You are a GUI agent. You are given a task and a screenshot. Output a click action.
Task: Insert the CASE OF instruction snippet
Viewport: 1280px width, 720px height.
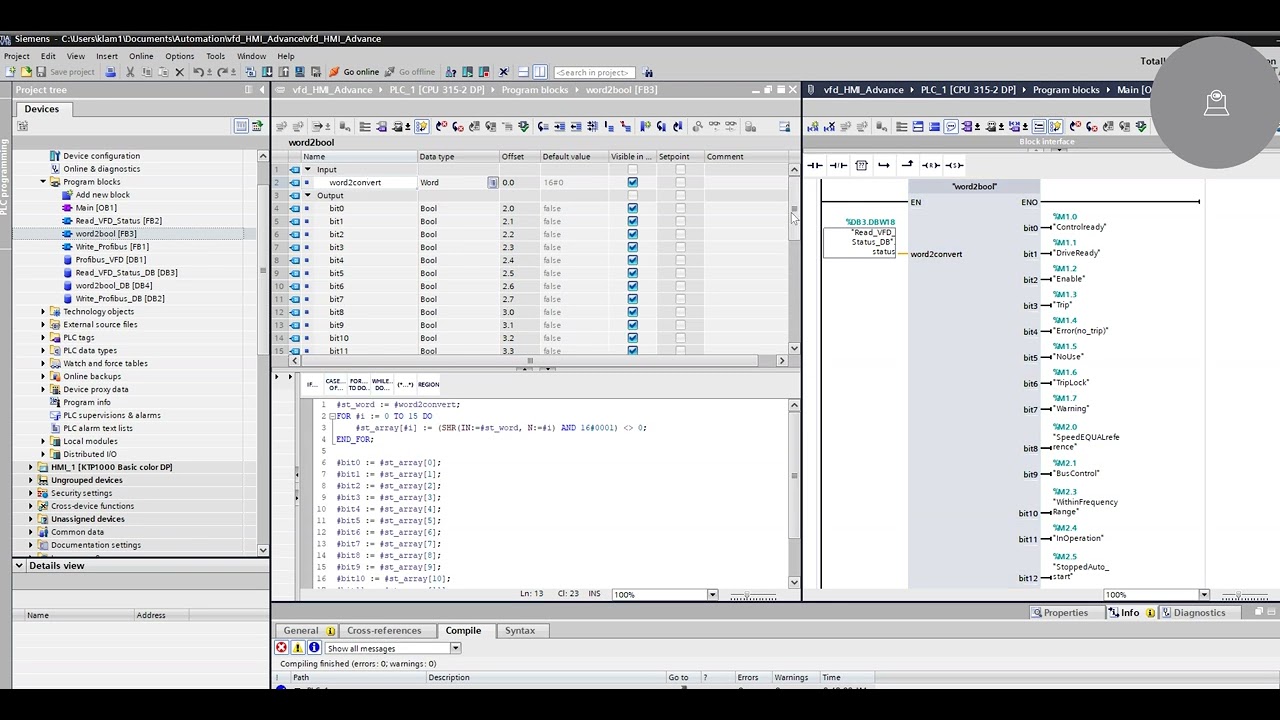334,384
